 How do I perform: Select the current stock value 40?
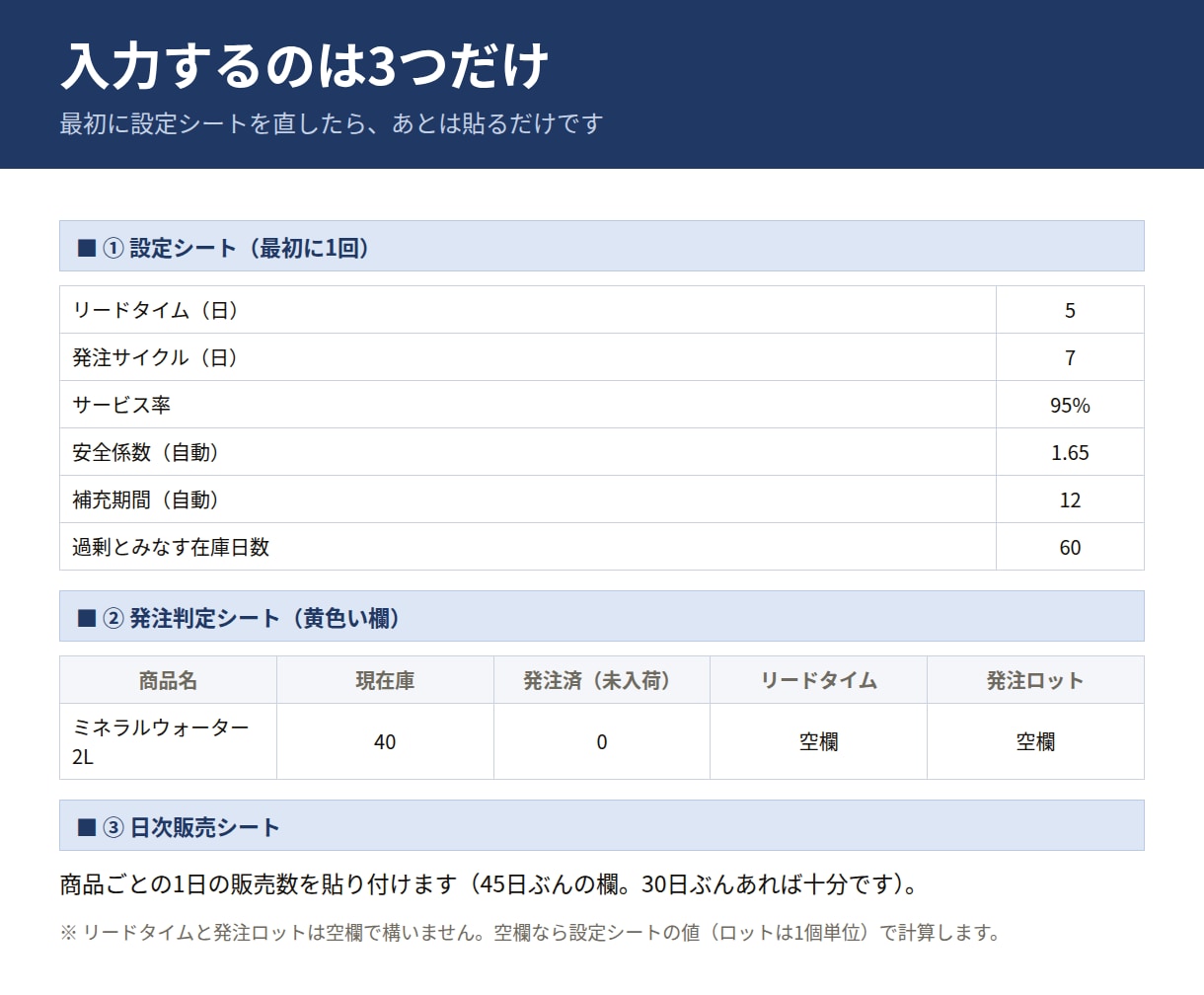tap(385, 741)
